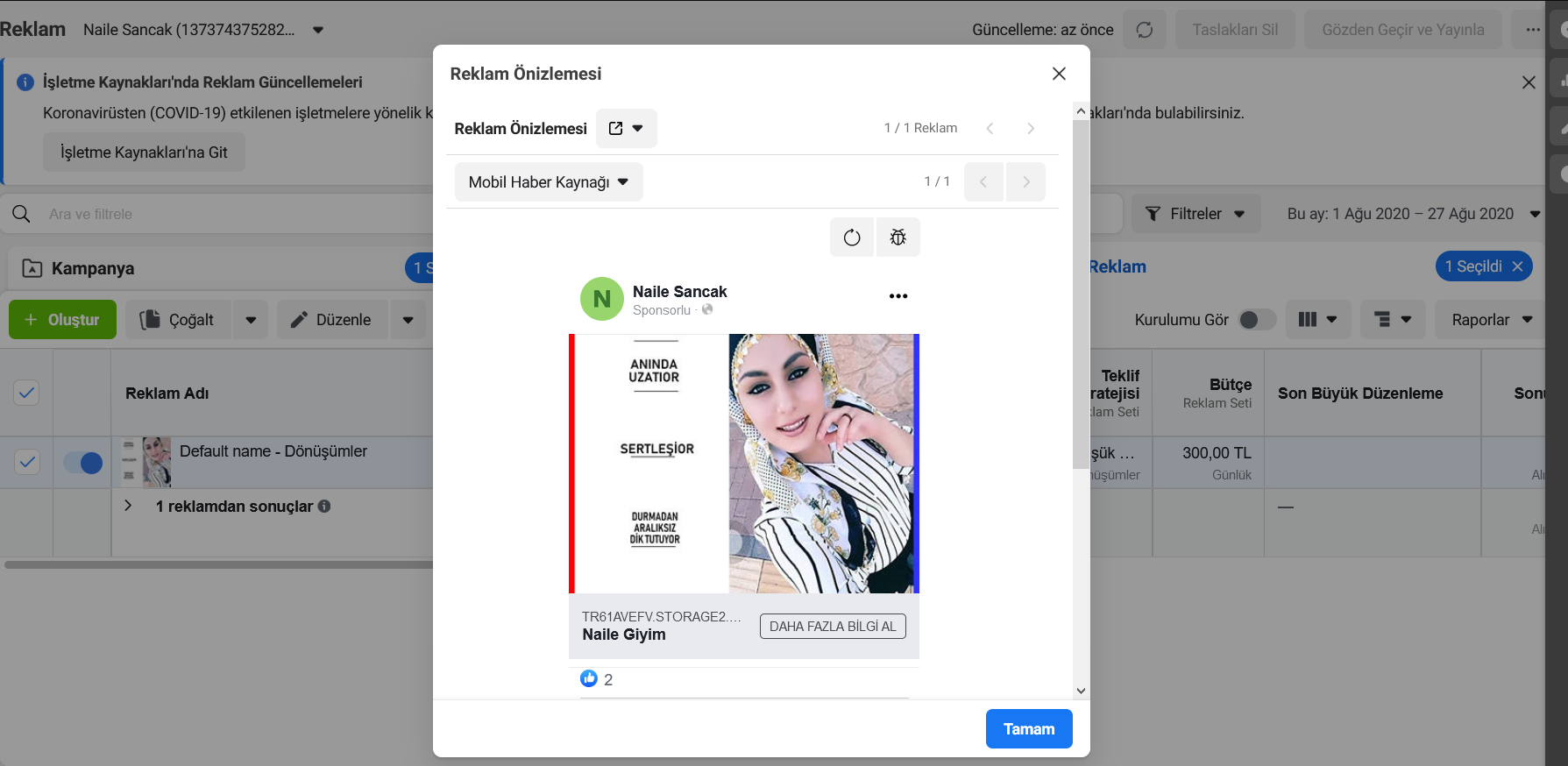Click the refresh preview icon
This screenshot has height=766, width=1568.
[x=852, y=238]
